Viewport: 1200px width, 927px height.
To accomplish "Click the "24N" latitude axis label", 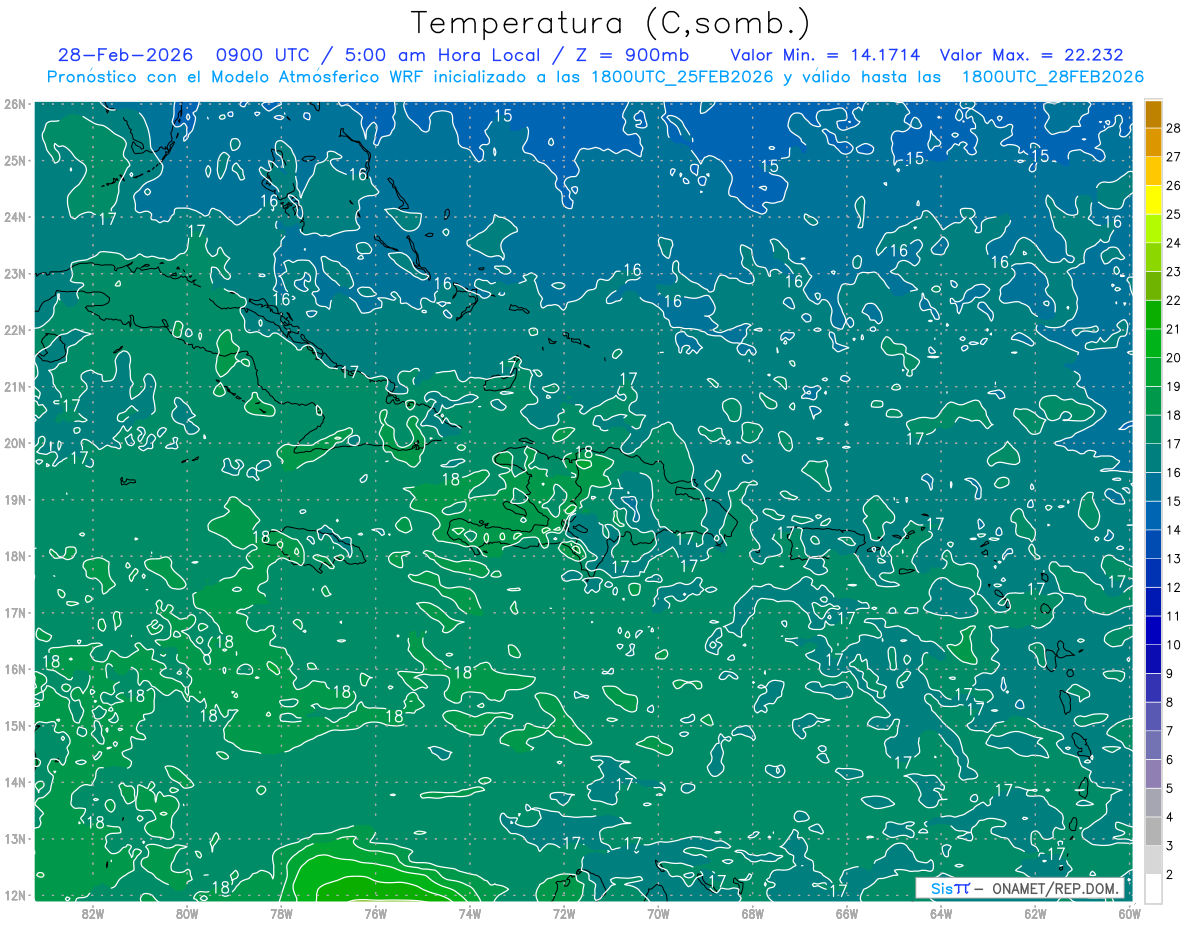I will 14,217.
